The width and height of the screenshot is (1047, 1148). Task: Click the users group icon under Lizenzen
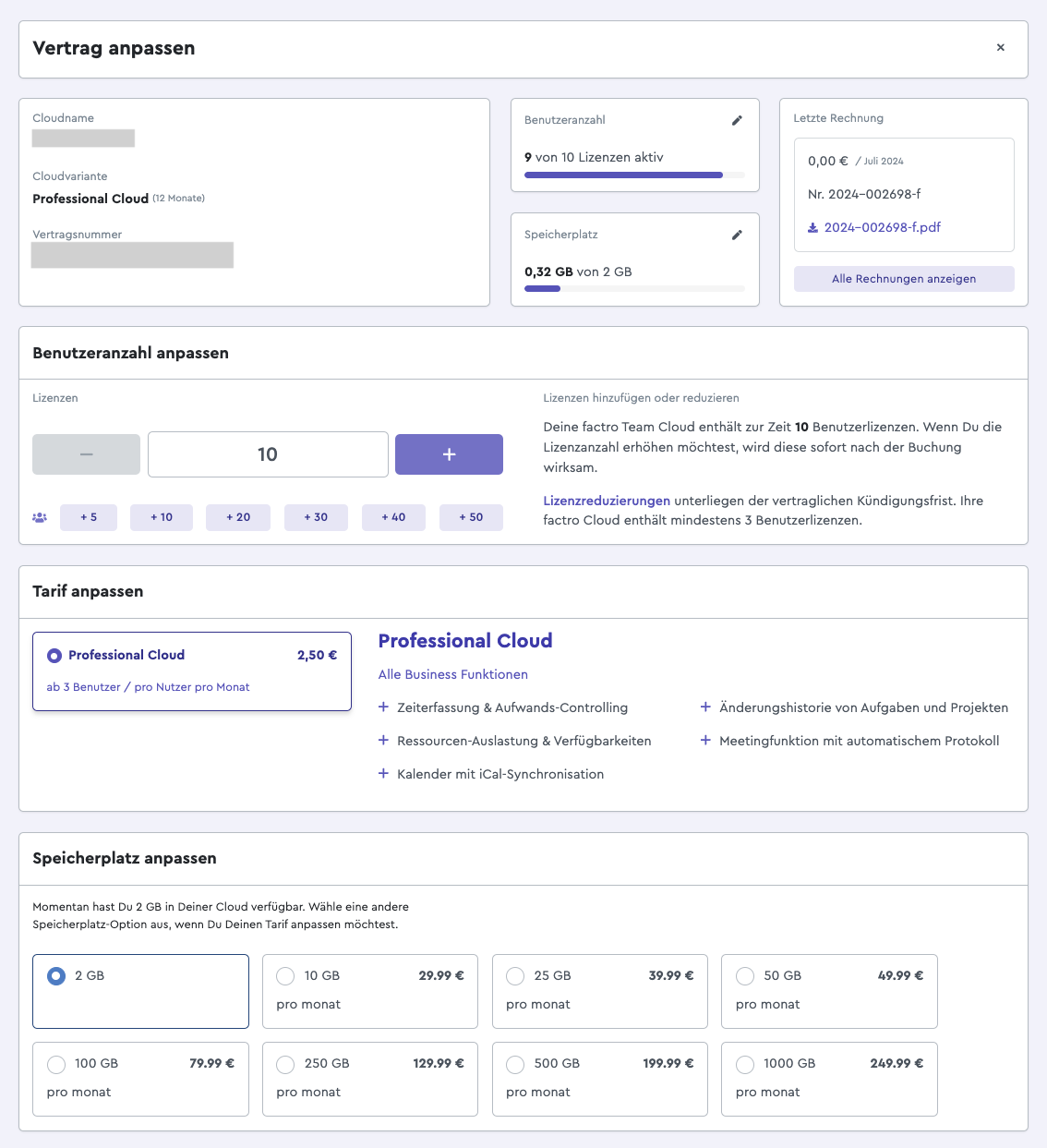point(40,517)
